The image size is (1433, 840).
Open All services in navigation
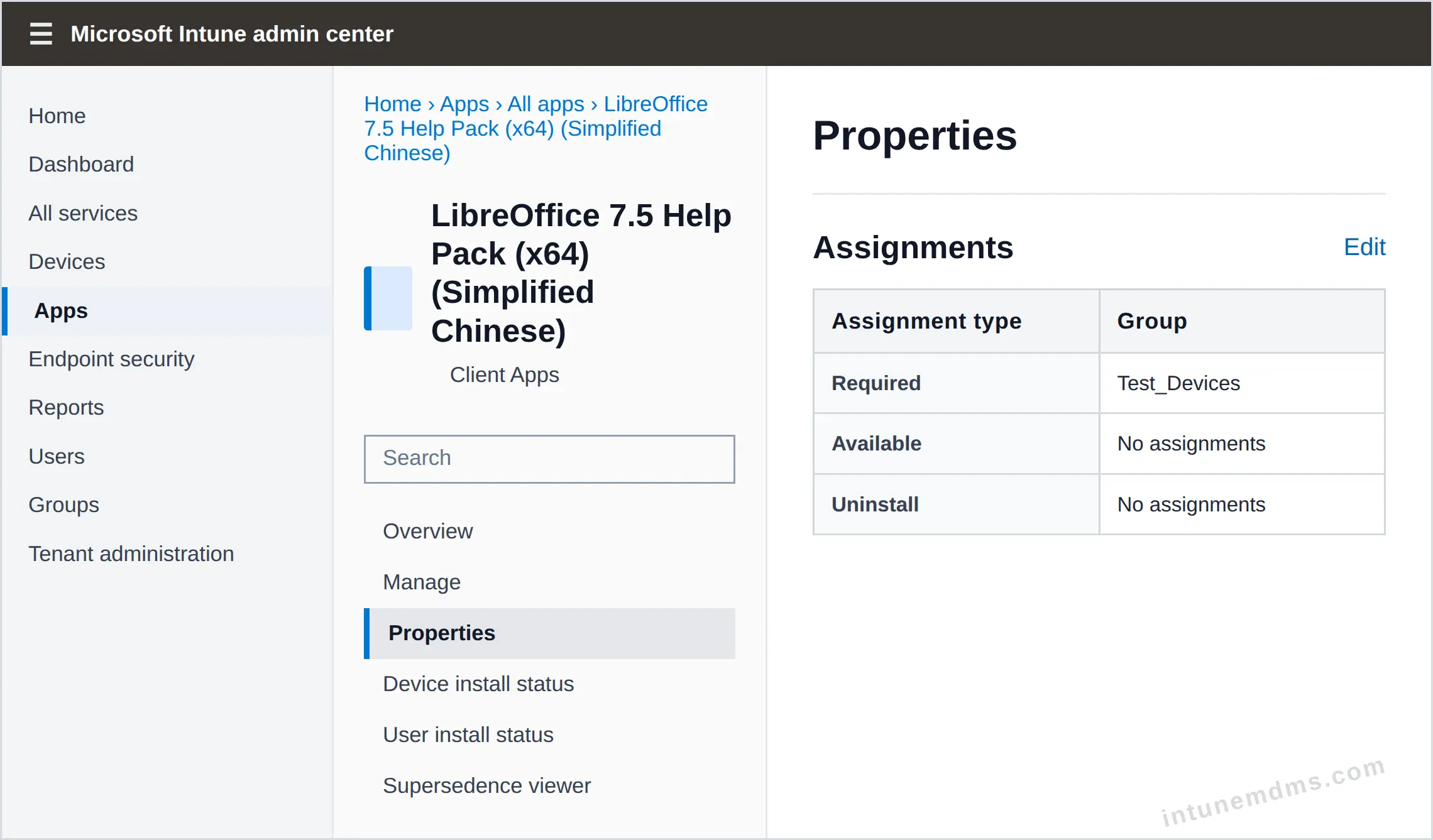[83, 213]
